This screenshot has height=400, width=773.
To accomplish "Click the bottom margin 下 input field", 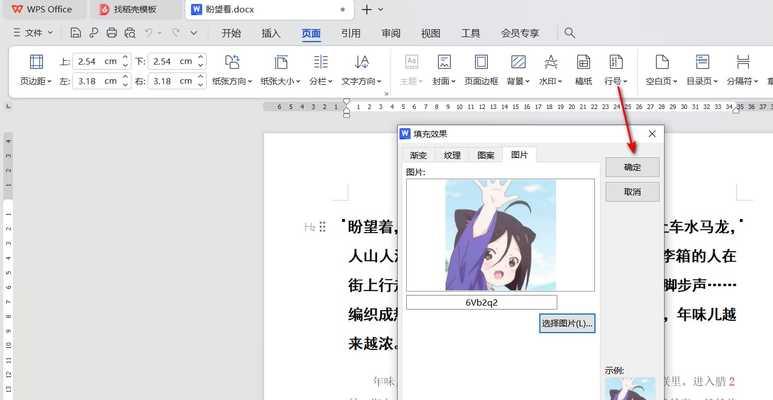I will 172,62.
